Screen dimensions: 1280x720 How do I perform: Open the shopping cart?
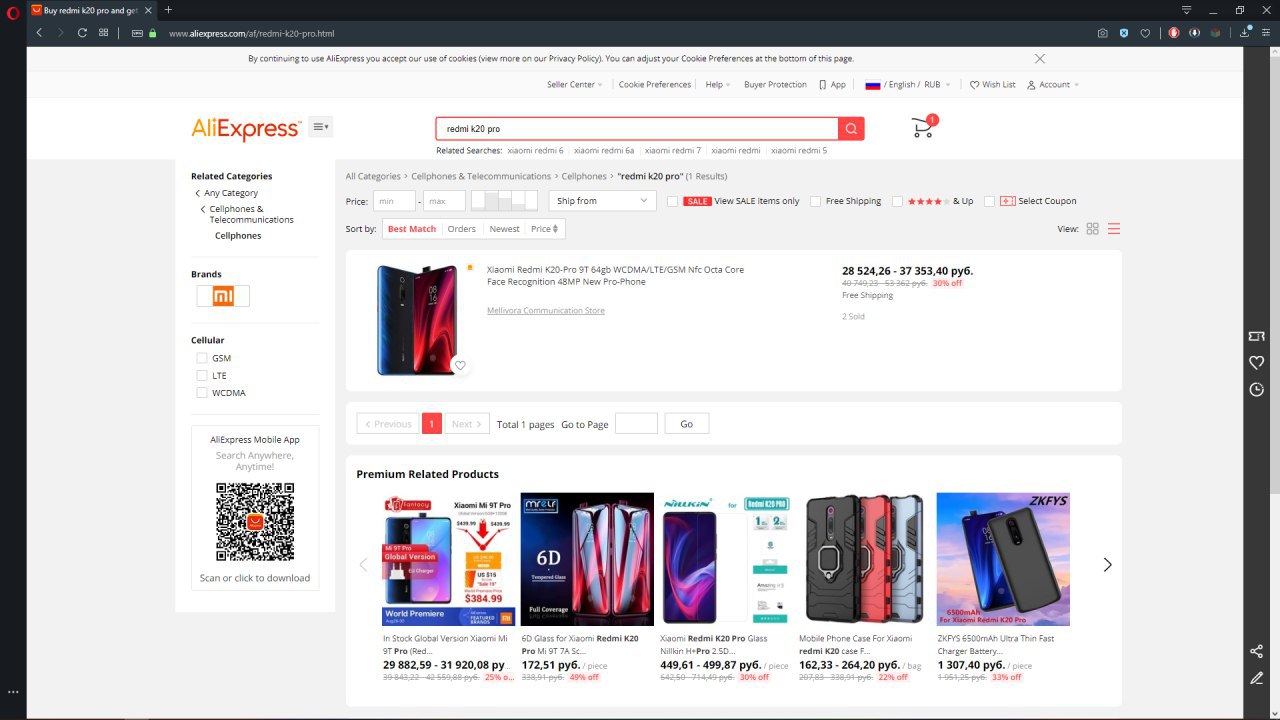coord(923,127)
